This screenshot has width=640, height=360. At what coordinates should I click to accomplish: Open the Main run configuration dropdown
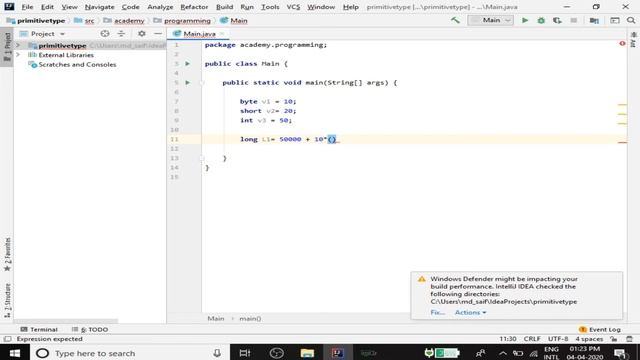(x=490, y=20)
